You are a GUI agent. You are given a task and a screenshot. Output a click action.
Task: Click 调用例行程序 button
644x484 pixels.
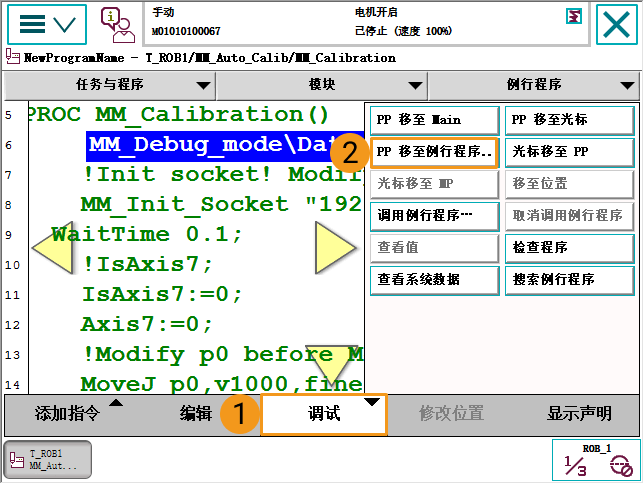pos(435,217)
